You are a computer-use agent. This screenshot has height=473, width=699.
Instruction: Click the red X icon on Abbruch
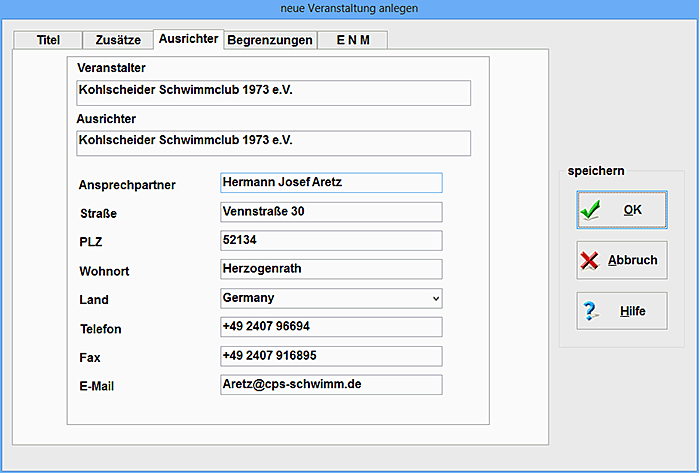590,260
